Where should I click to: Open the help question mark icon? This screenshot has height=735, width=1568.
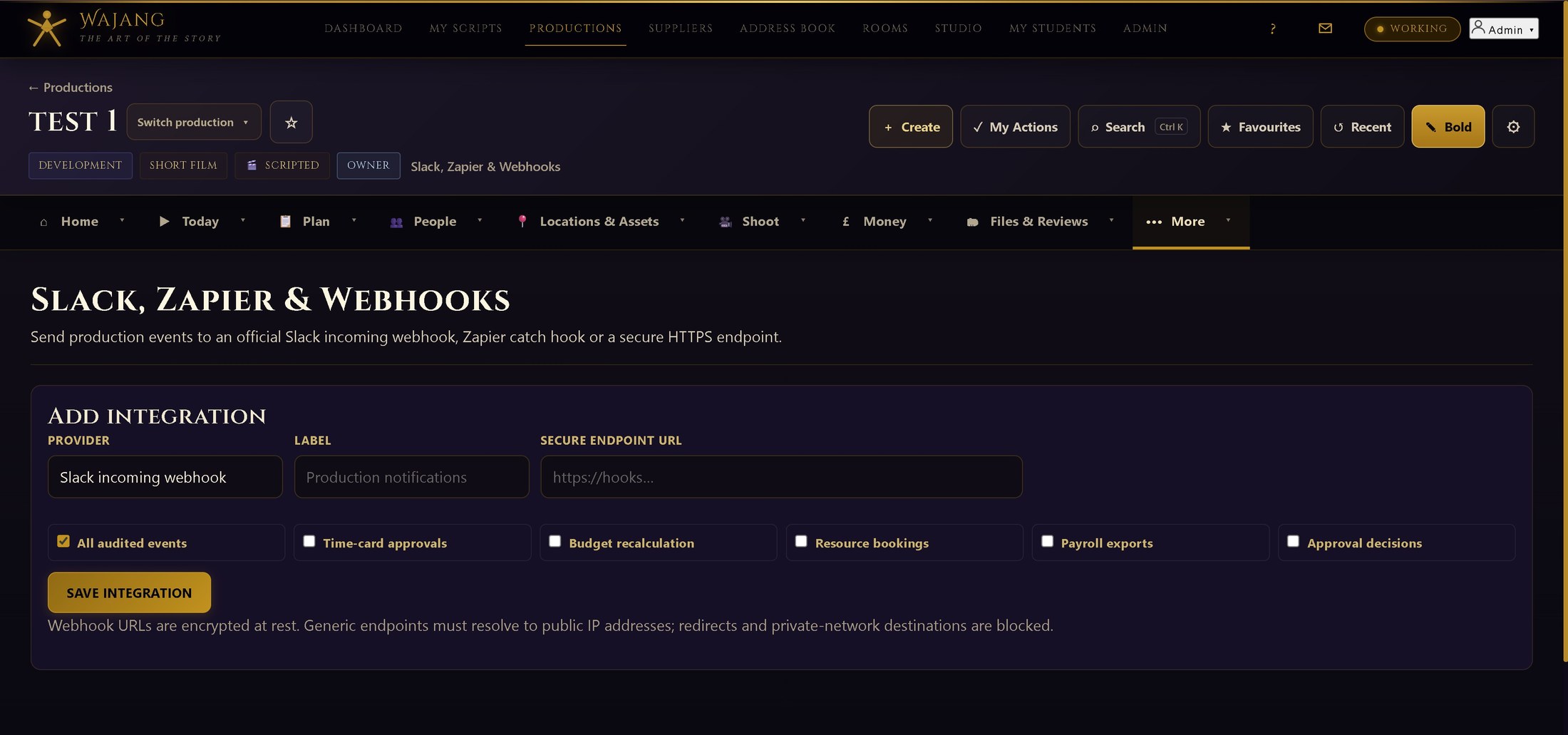click(1273, 29)
